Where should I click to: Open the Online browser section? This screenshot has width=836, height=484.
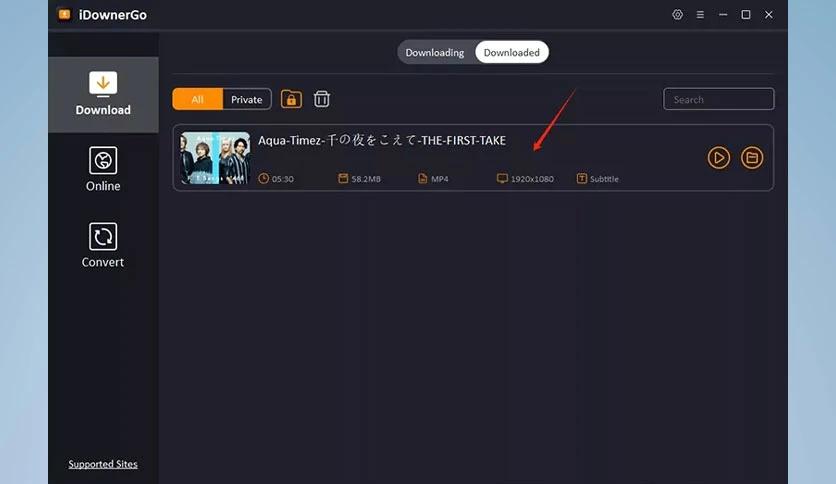[x=103, y=170]
